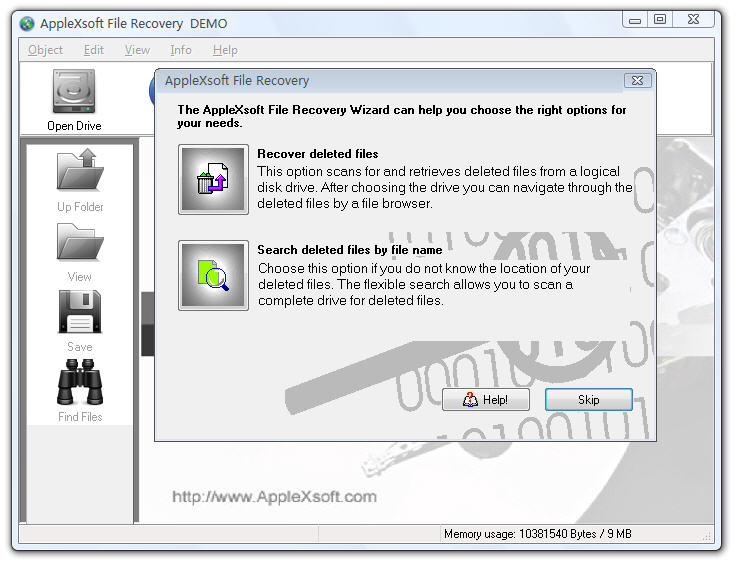Click the Save floppy disk icon
This screenshot has height=565, width=740.
[80, 313]
